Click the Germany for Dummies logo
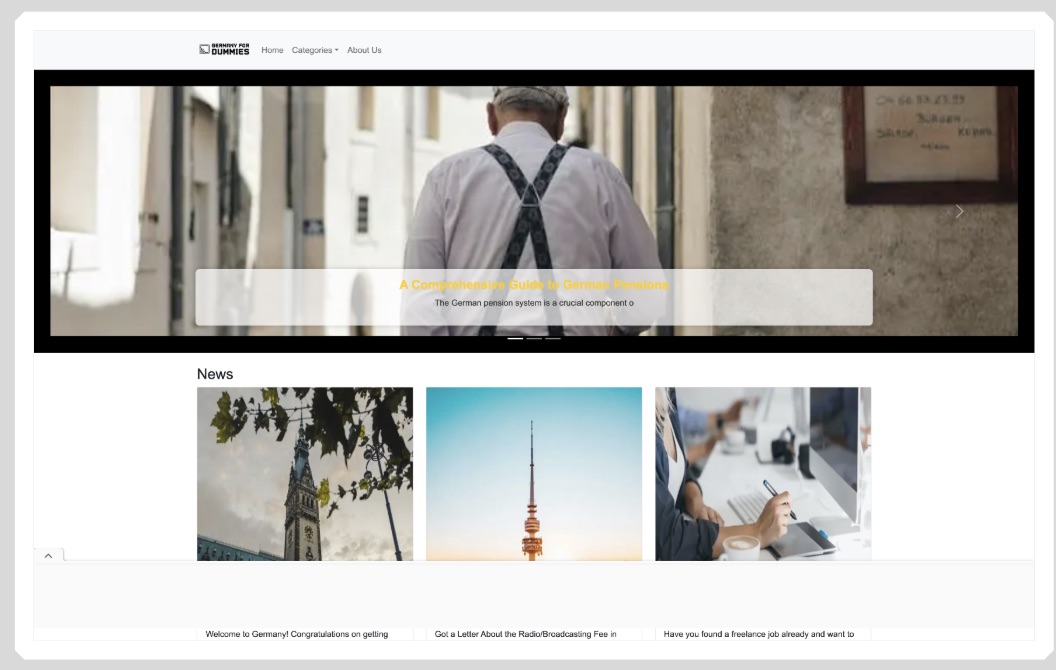The image size is (1056, 670). pyautogui.click(x=224, y=50)
